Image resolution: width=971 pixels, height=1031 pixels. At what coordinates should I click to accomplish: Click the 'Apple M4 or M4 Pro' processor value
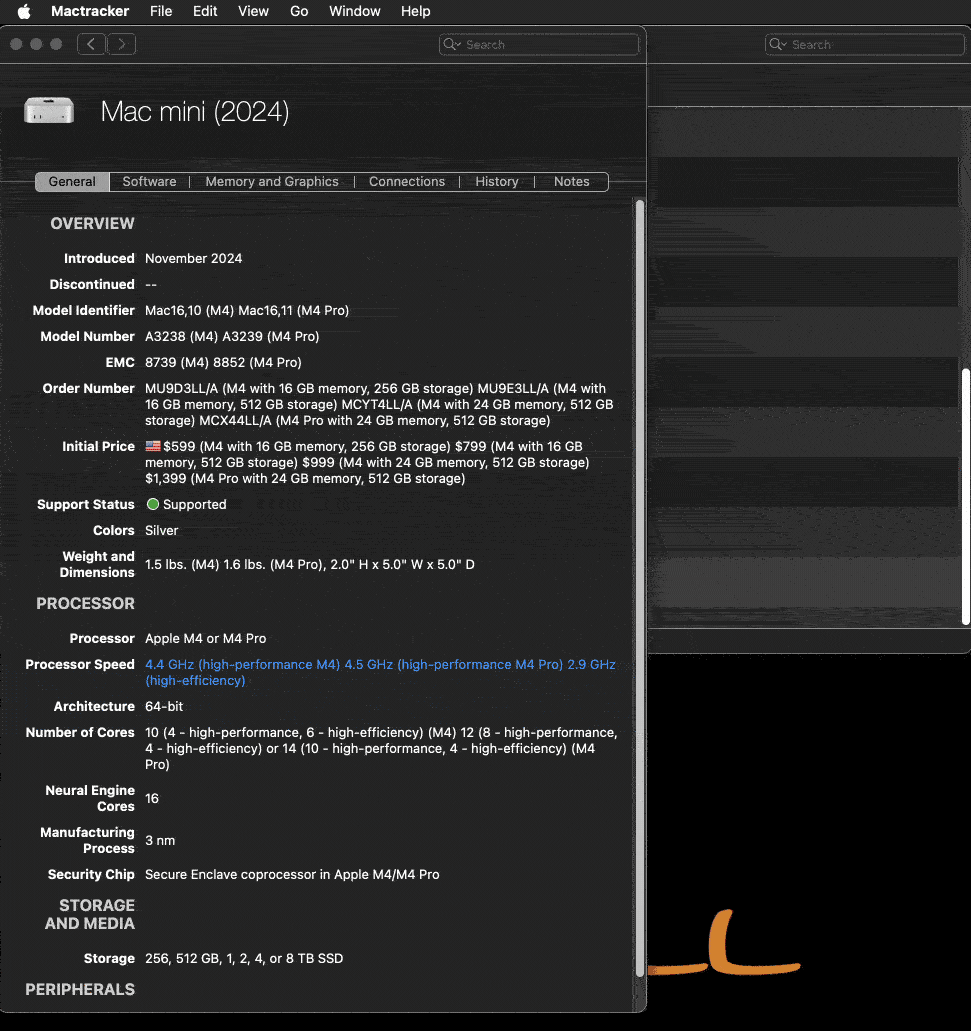(x=206, y=638)
